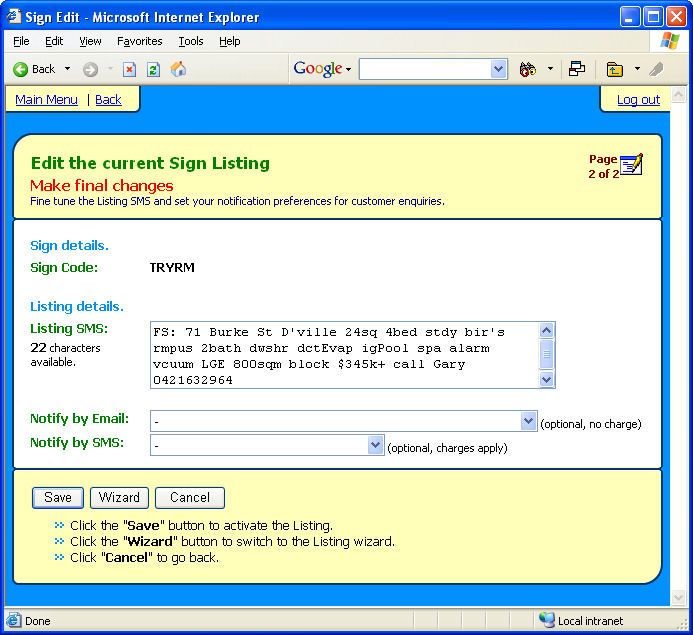Screen dimensions: 693x635
Task: Go to browser Home icon
Action: 178,69
